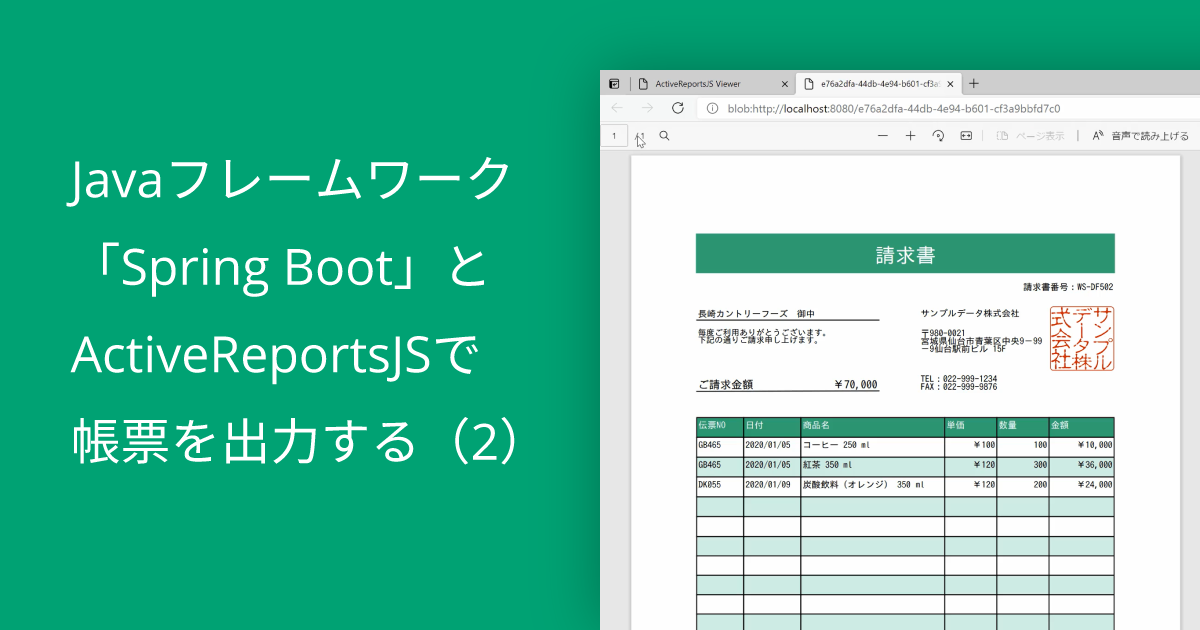Open a new browser tab

(x=973, y=84)
